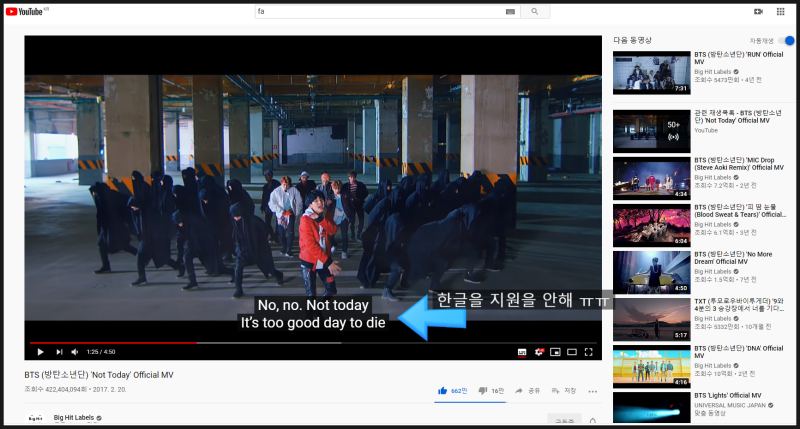The height and width of the screenshot is (429, 800).
Task: Open BTS 'RUN' Official MV thumbnail
Action: tap(652, 72)
